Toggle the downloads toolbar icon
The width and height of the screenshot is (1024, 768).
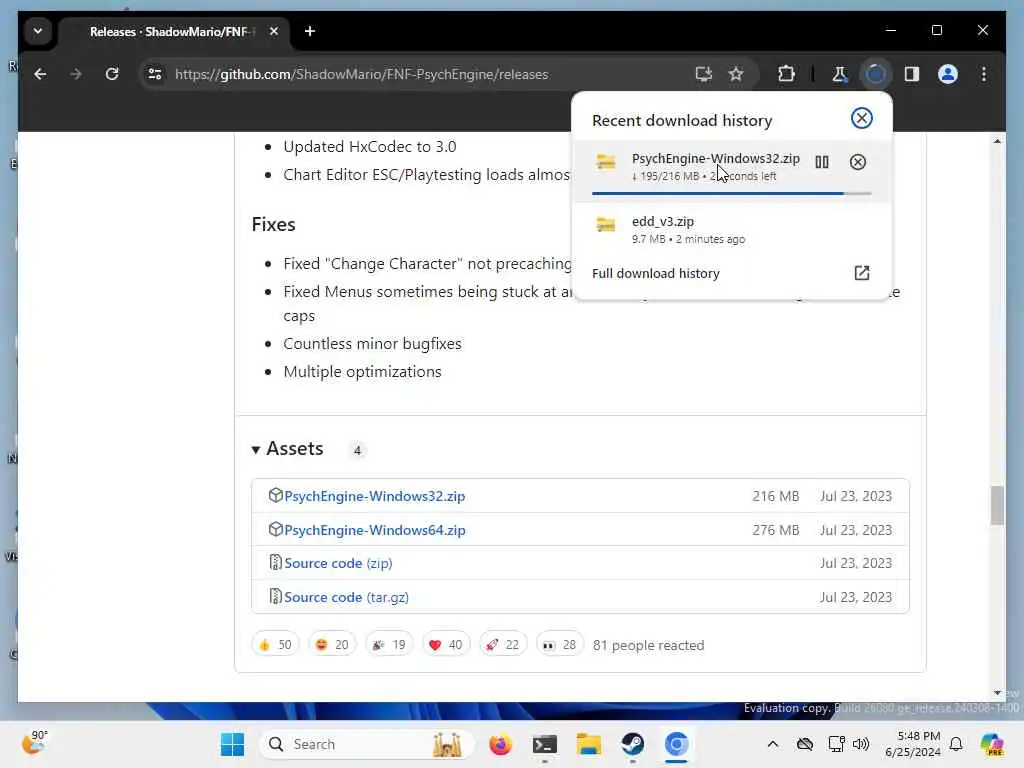875,74
